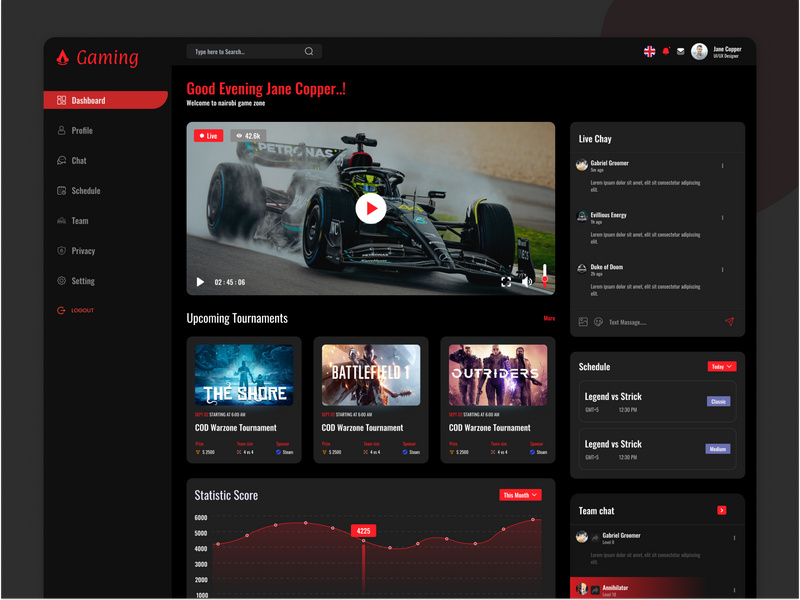
Task: Toggle the Live badge on the stream
Action: [207, 134]
